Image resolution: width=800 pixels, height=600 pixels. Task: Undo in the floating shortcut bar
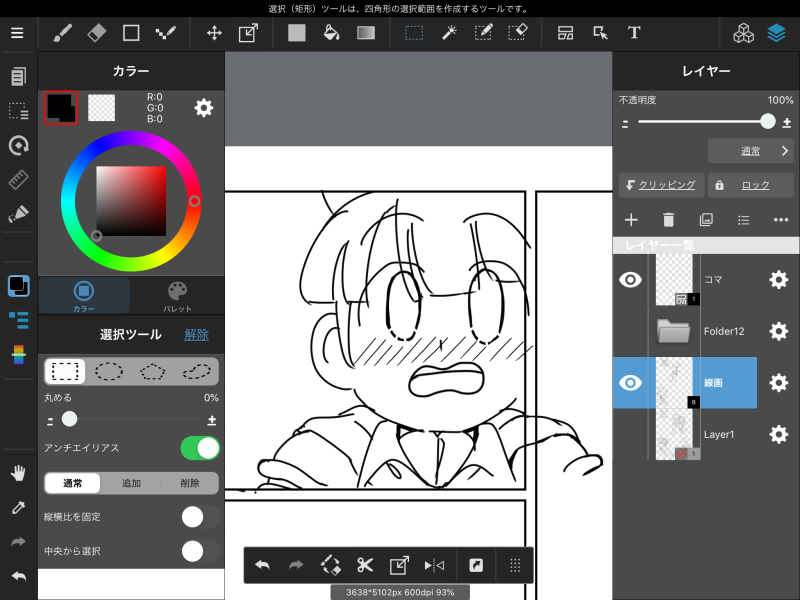point(262,565)
